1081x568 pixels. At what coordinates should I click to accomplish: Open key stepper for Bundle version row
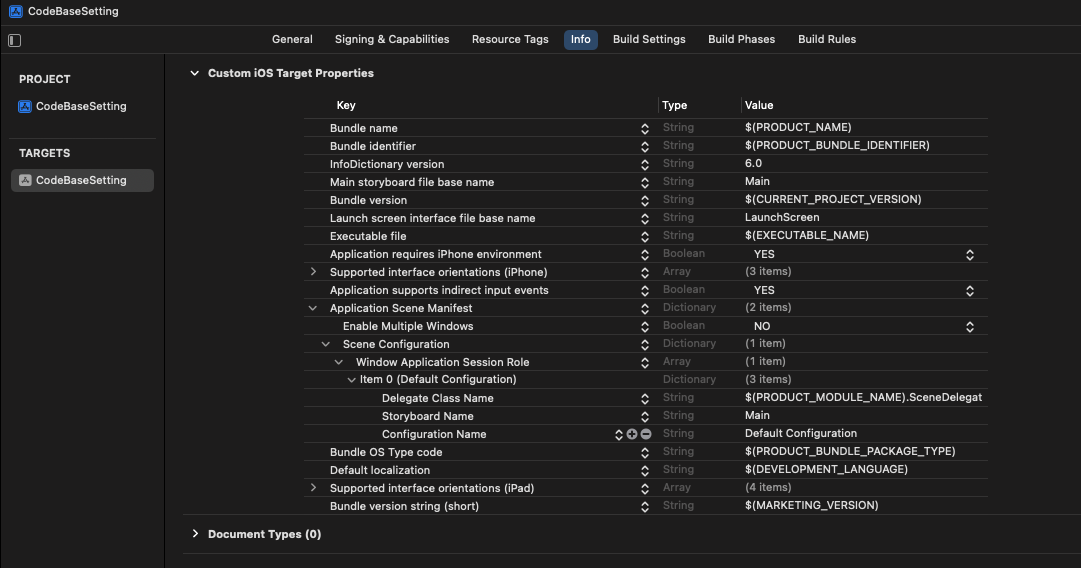pos(645,201)
